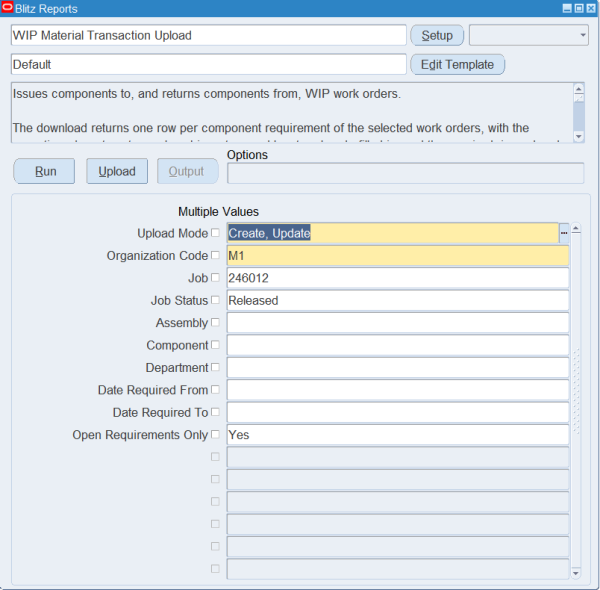Maximize the Blitz Reports window
This screenshot has height=590, width=600.
579,8
